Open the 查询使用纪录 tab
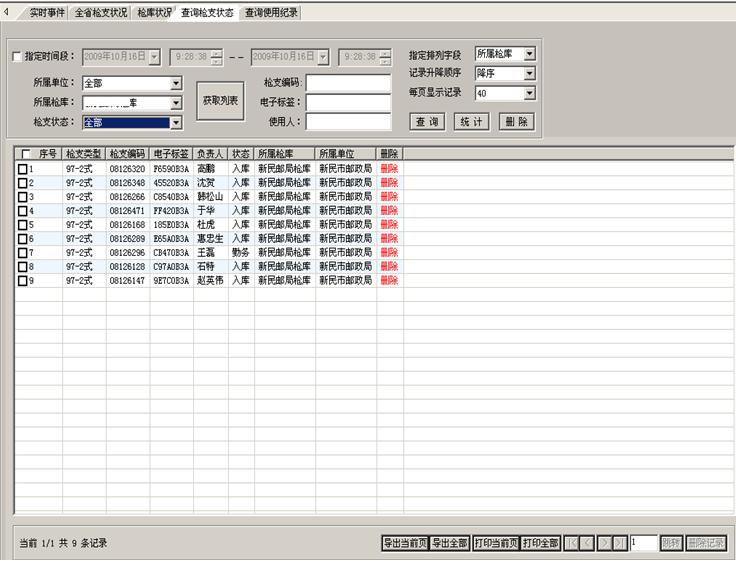The height and width of the screenshot is (561, 736). [270, 13]
